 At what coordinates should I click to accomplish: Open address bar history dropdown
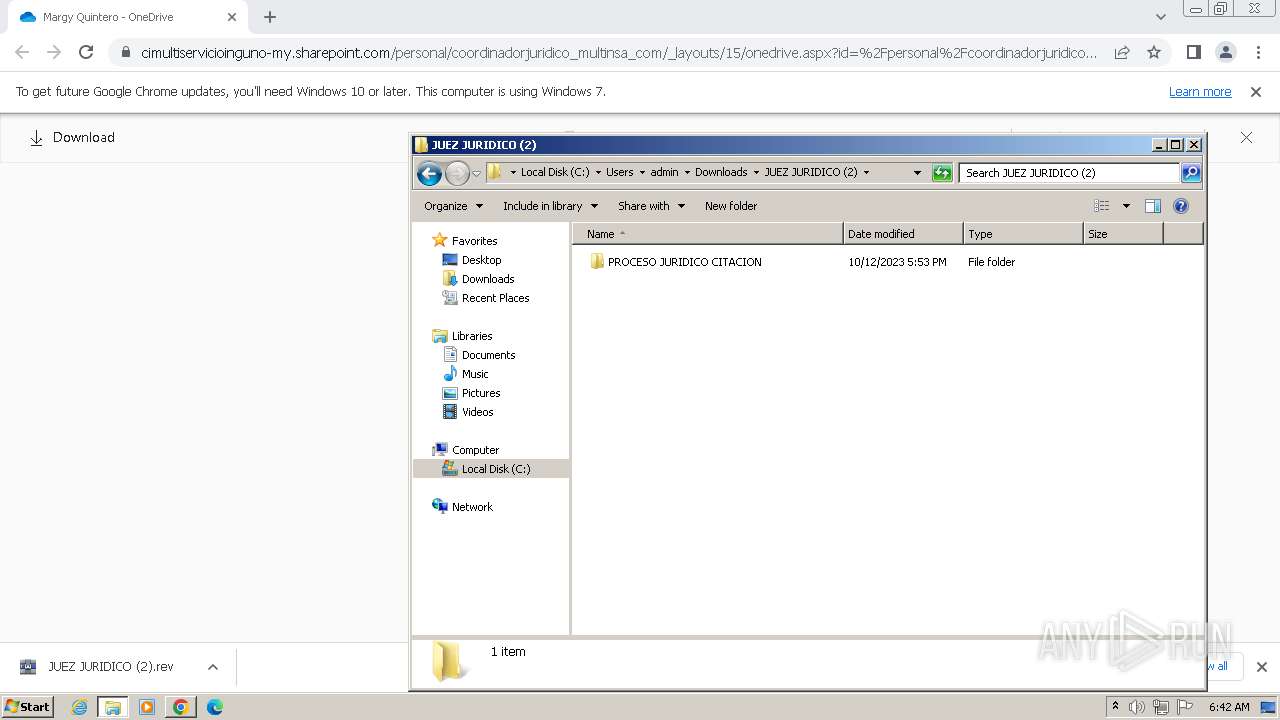(917, 173)
